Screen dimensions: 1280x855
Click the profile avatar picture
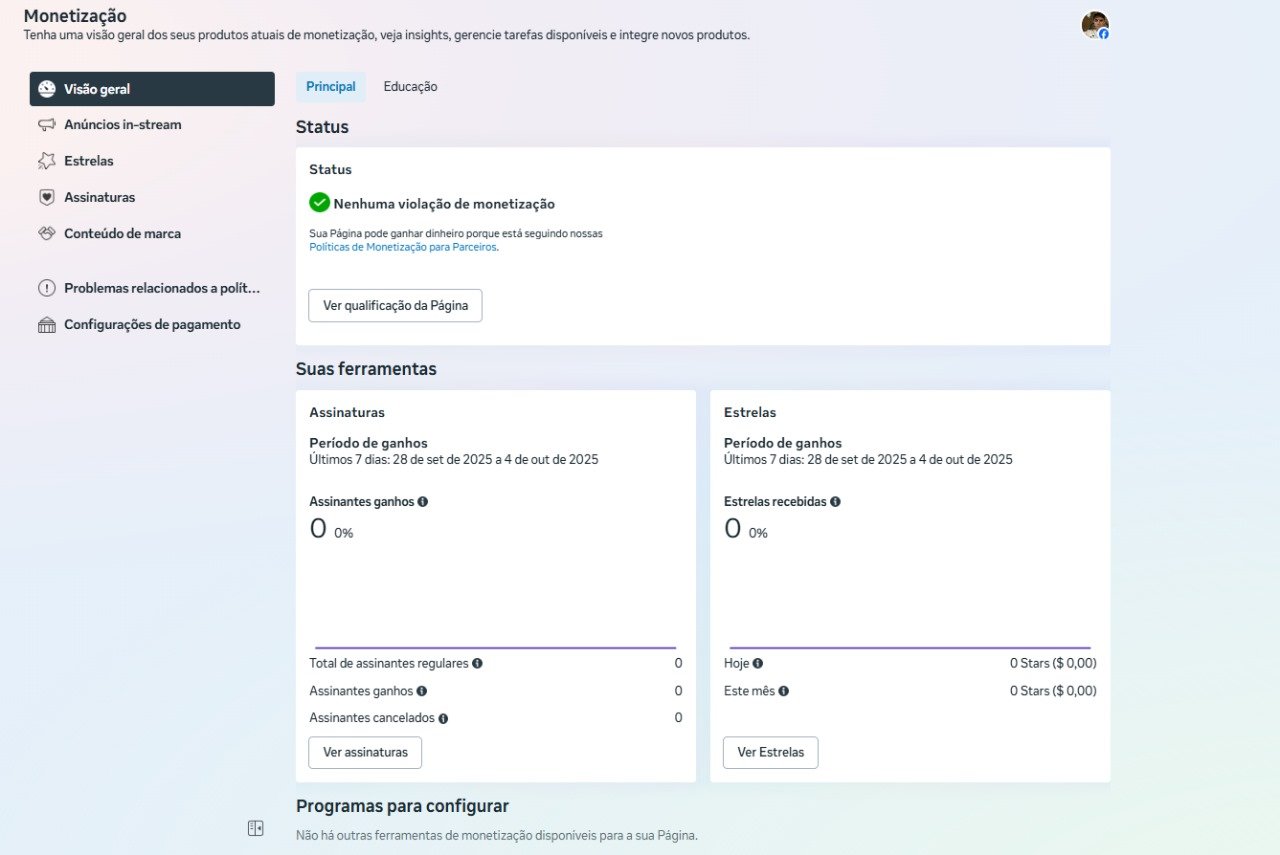pos(1094,25)
